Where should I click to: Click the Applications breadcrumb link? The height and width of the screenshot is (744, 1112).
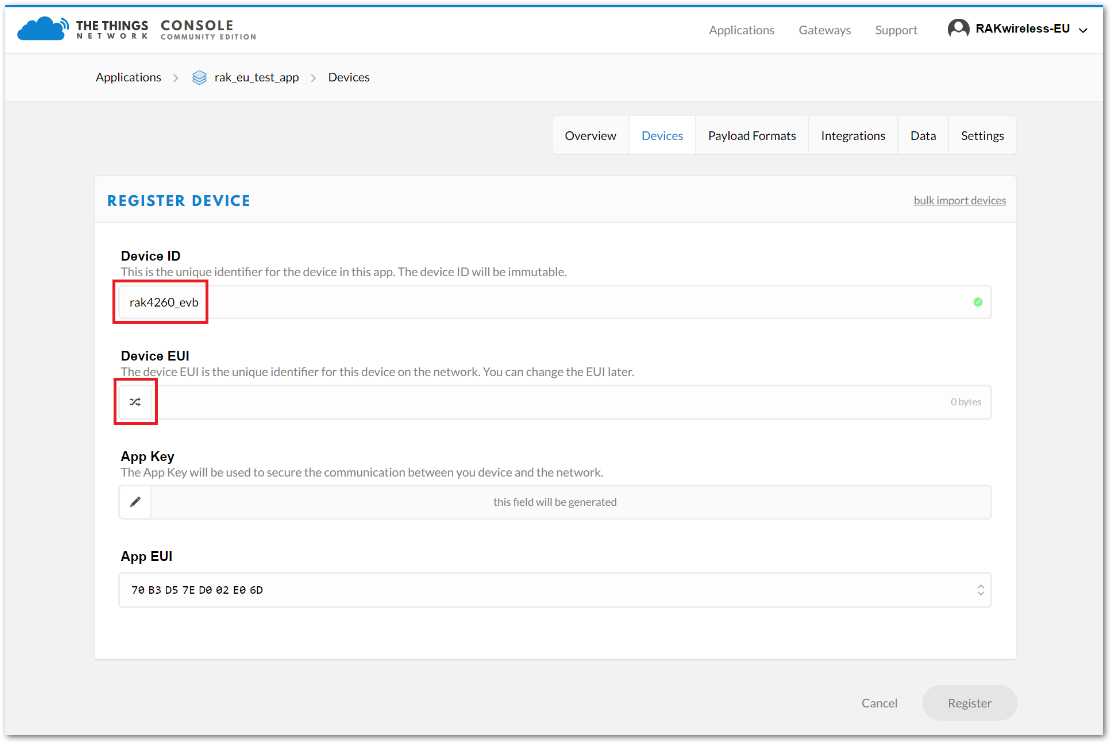(128, 77)
